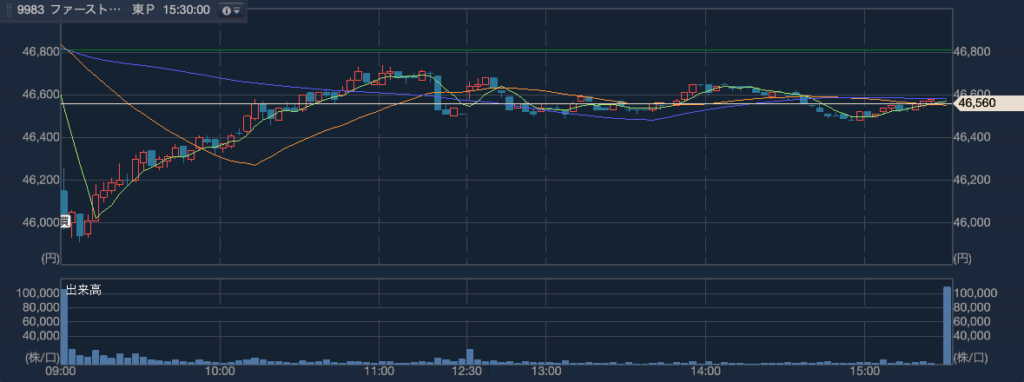Click the 12:30 volume spike bar

tap(469, 357)
